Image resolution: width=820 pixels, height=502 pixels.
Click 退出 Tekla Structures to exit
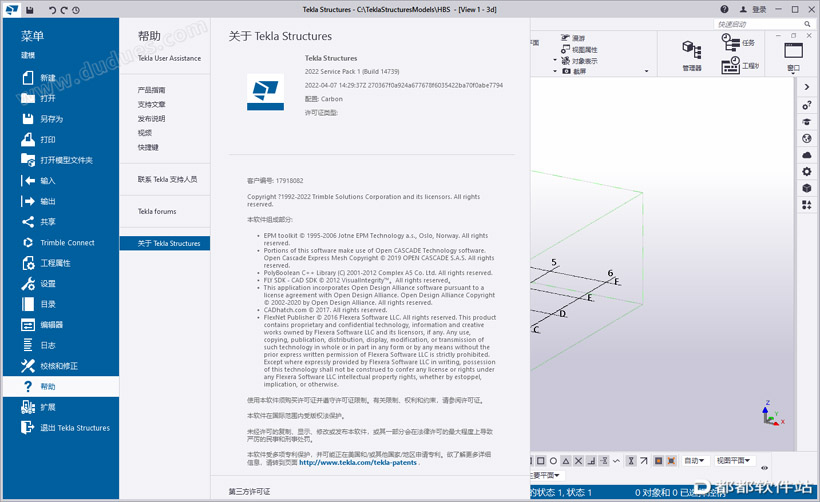(61, 428)
